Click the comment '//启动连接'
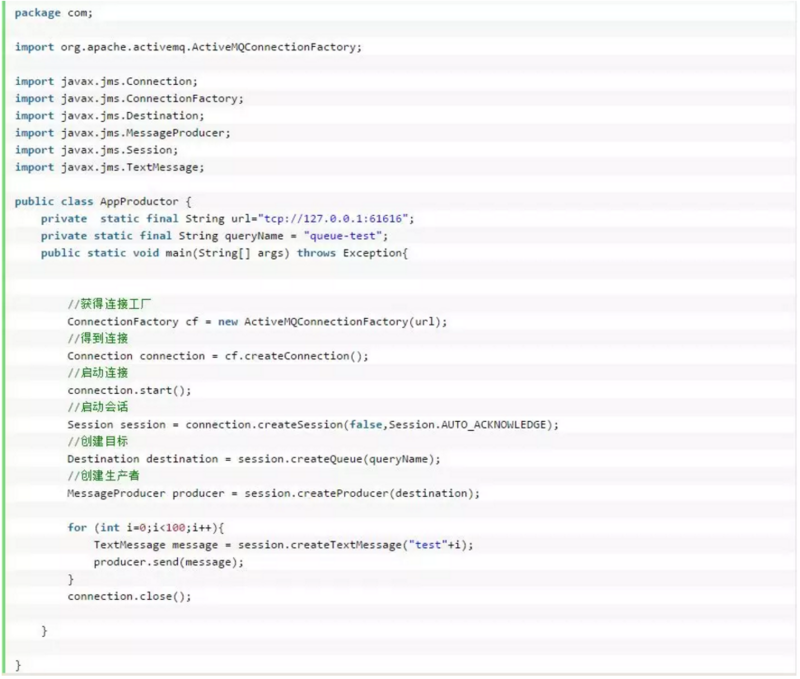Screen dimensions: 800x679 click(98, 373)
